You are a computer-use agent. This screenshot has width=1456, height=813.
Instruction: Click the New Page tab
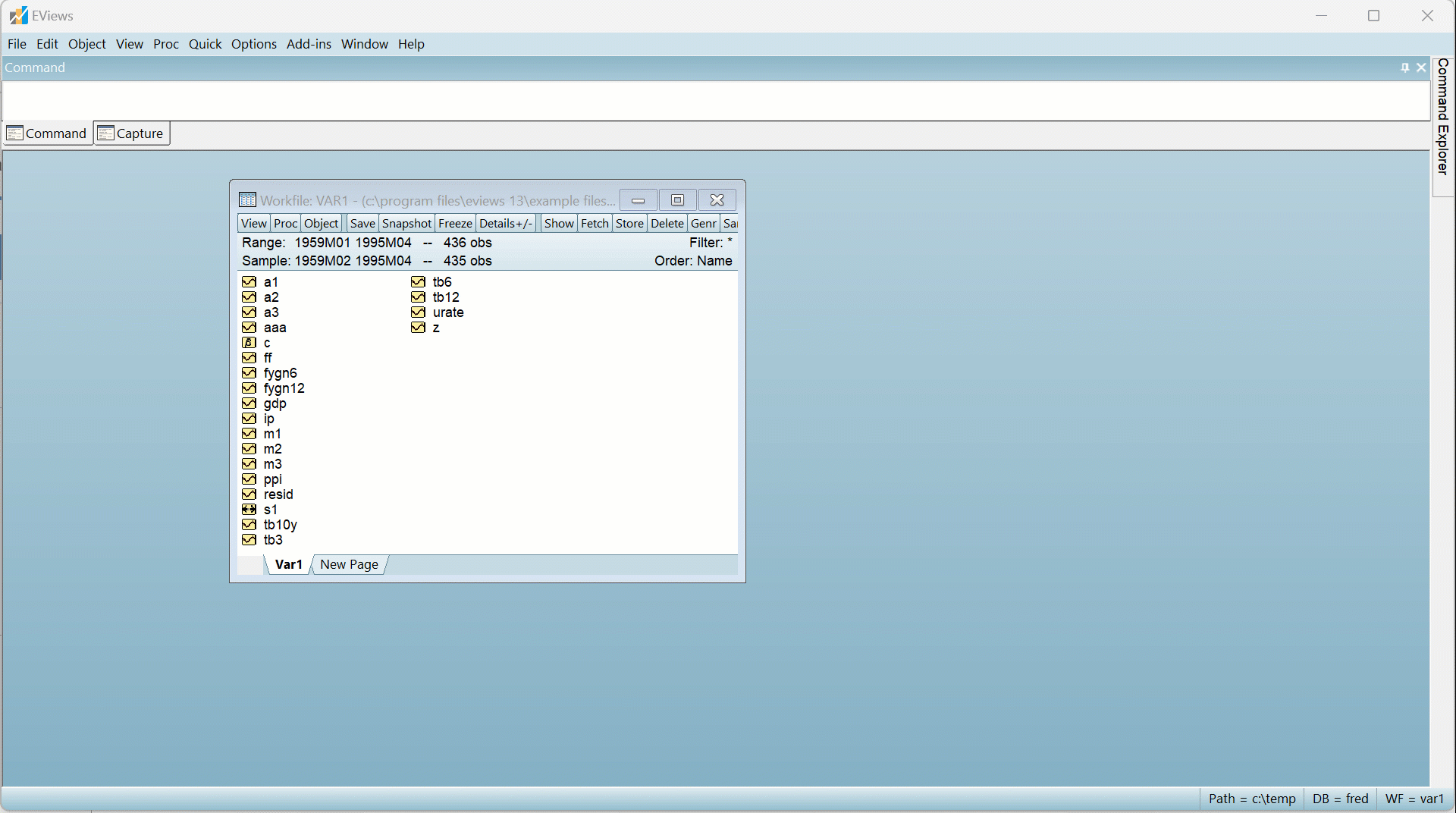click(x=349, y=564)
